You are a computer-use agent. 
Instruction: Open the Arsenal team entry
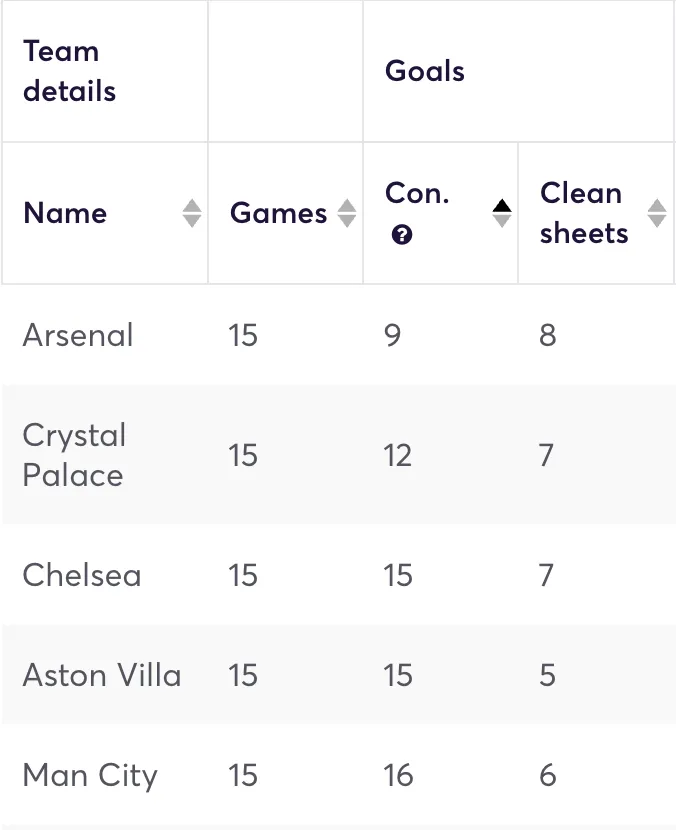pos(78,335)
